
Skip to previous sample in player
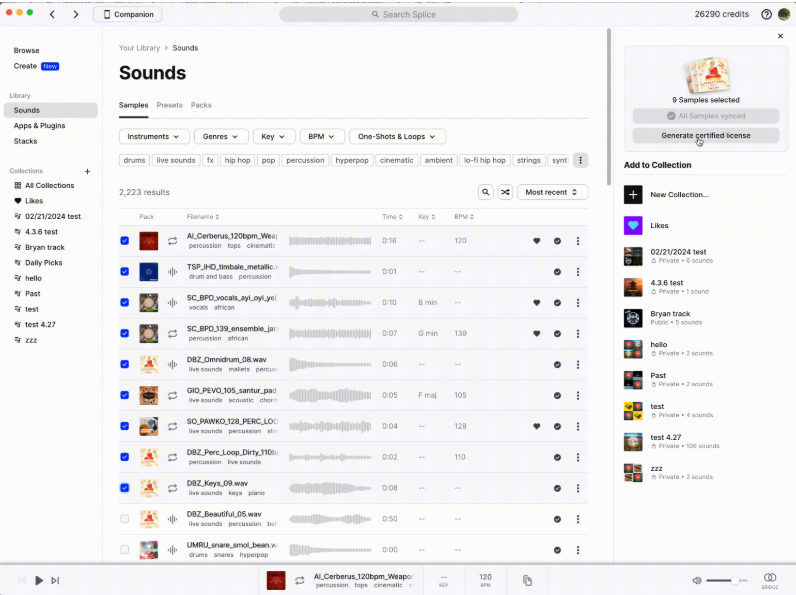pyautogui.click(x=22, y=580)
